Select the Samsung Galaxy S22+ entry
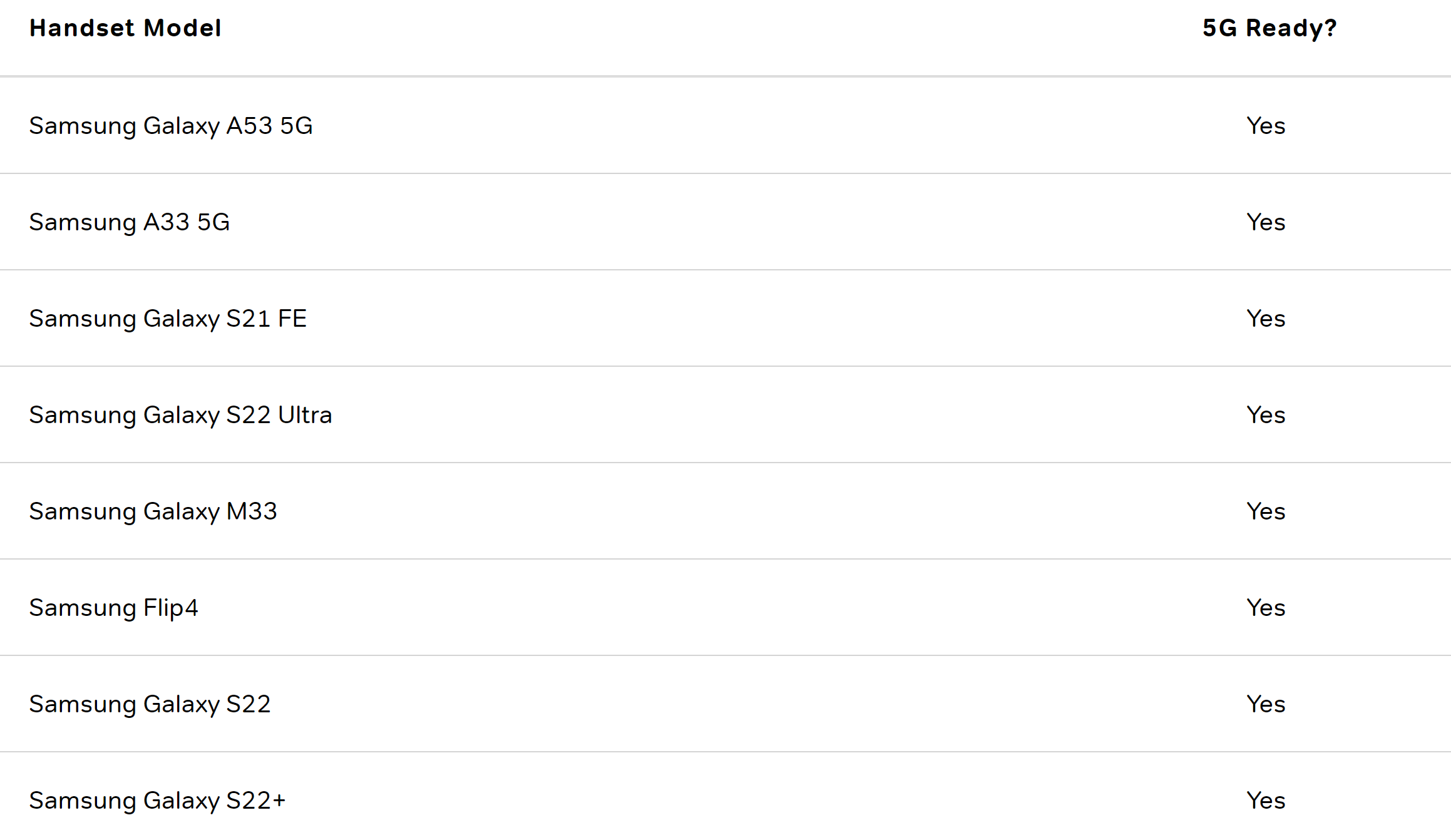This screenshot has height=840, width=1451. (157, 801)
